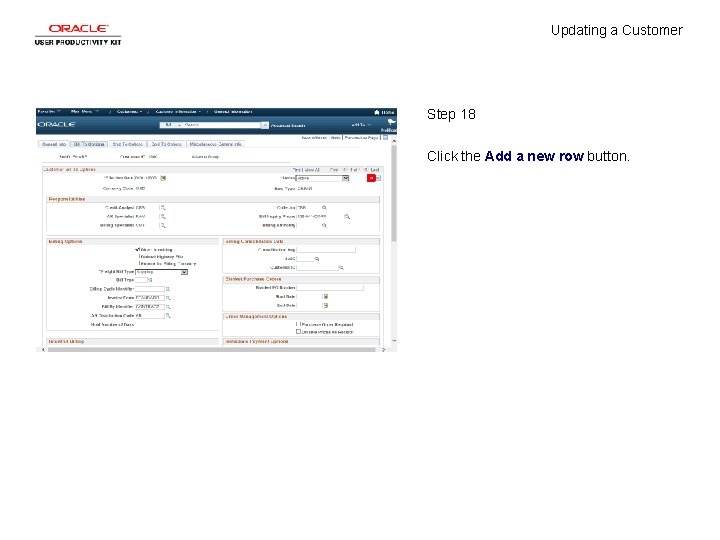The image size is (720, 540).
Task: Toggle the Purchase Order Required checkbox
Action: [x=298, y=325]
